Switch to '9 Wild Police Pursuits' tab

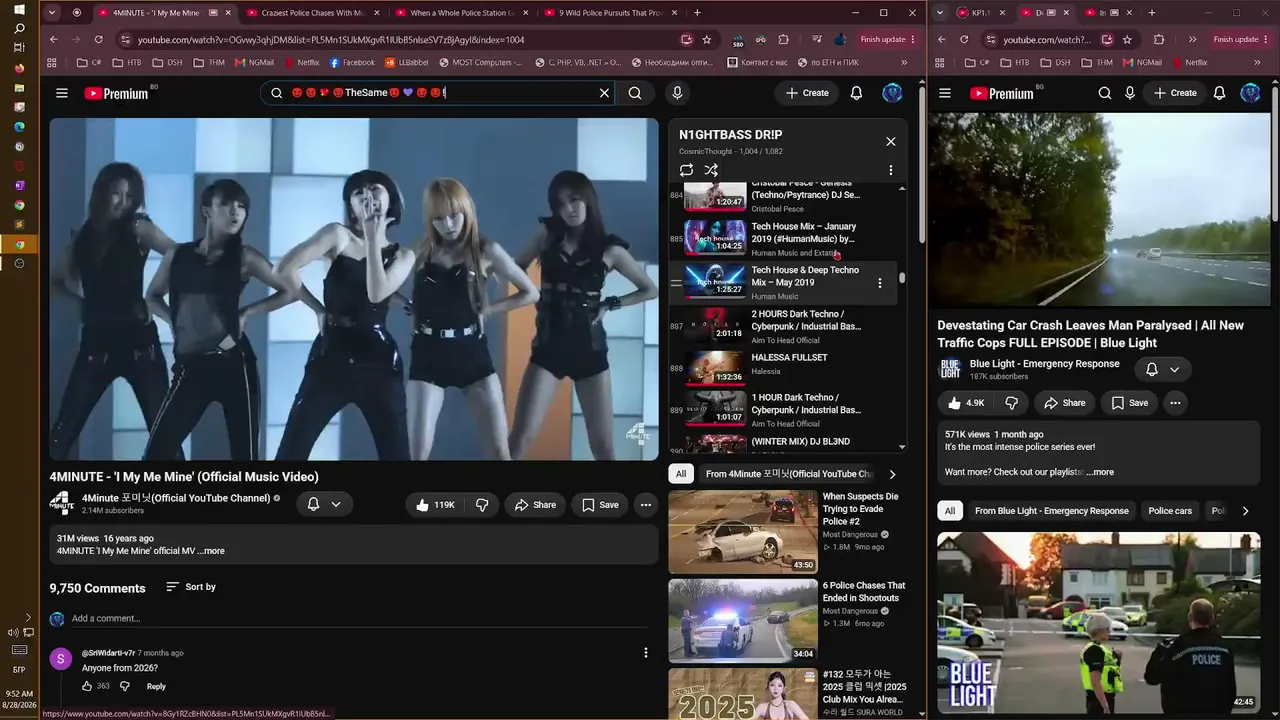coord(611,13)
